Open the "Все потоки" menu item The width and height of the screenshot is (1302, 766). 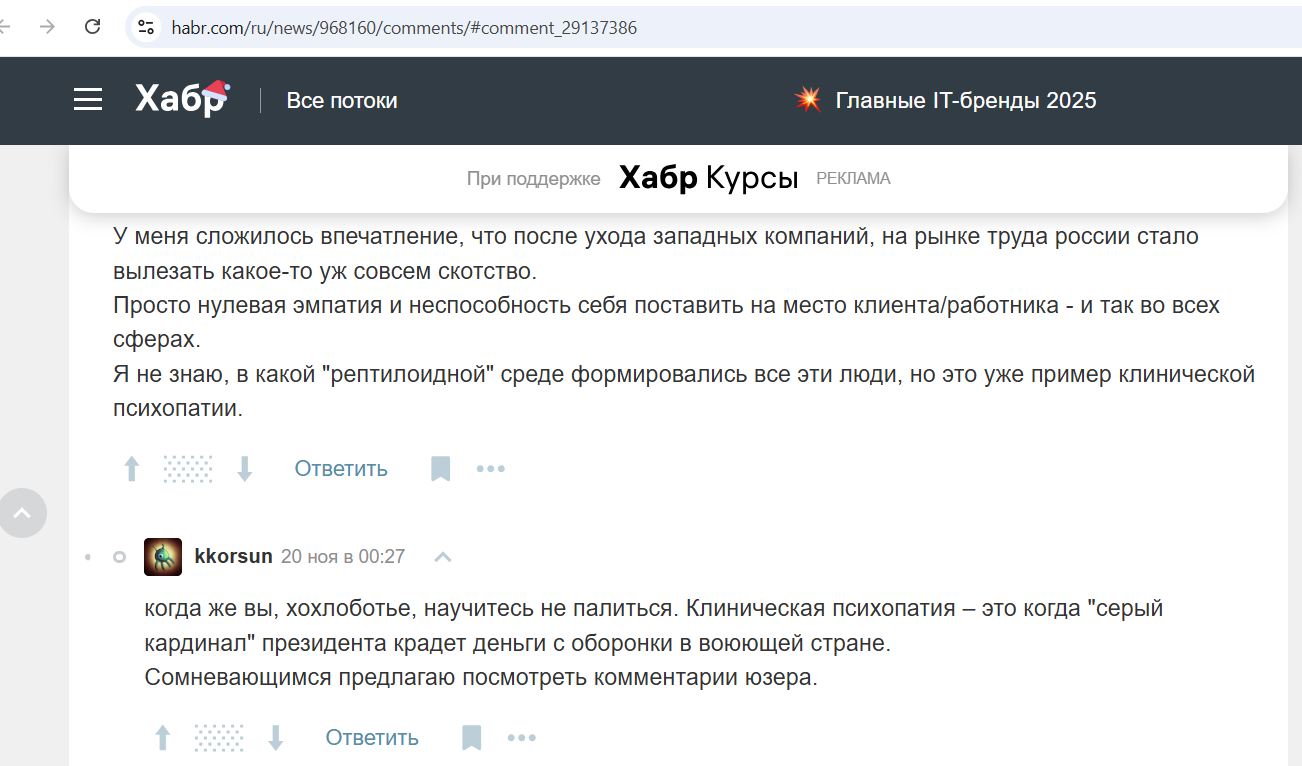[x=341, y=100]
